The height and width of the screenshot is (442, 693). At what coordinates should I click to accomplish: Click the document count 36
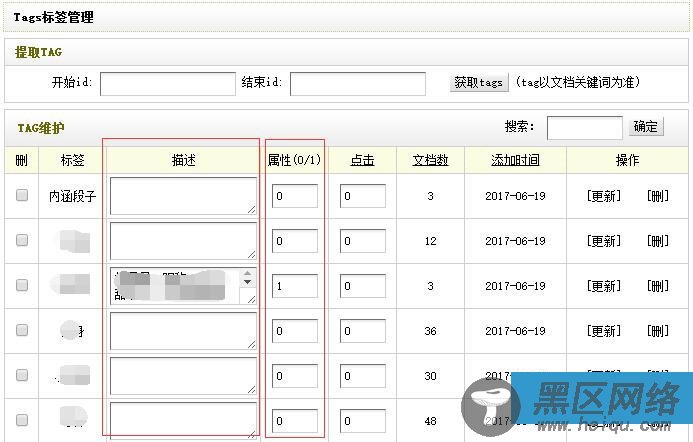coord(430,331)
